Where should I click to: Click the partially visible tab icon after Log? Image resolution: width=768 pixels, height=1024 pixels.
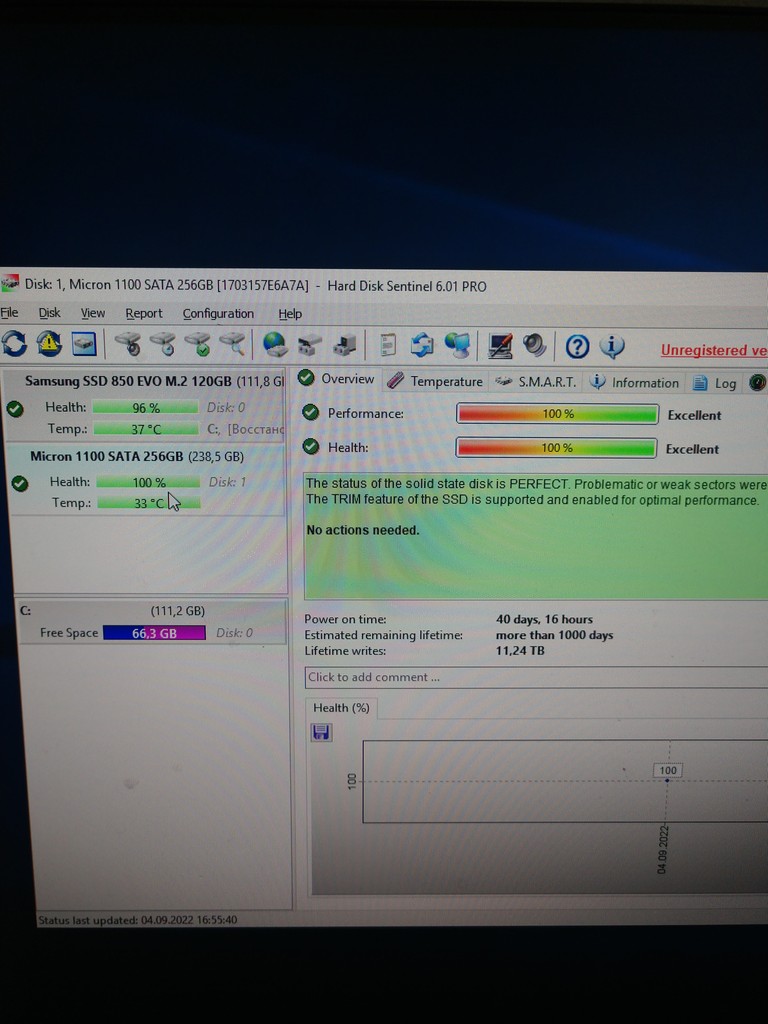coord(758,383)
